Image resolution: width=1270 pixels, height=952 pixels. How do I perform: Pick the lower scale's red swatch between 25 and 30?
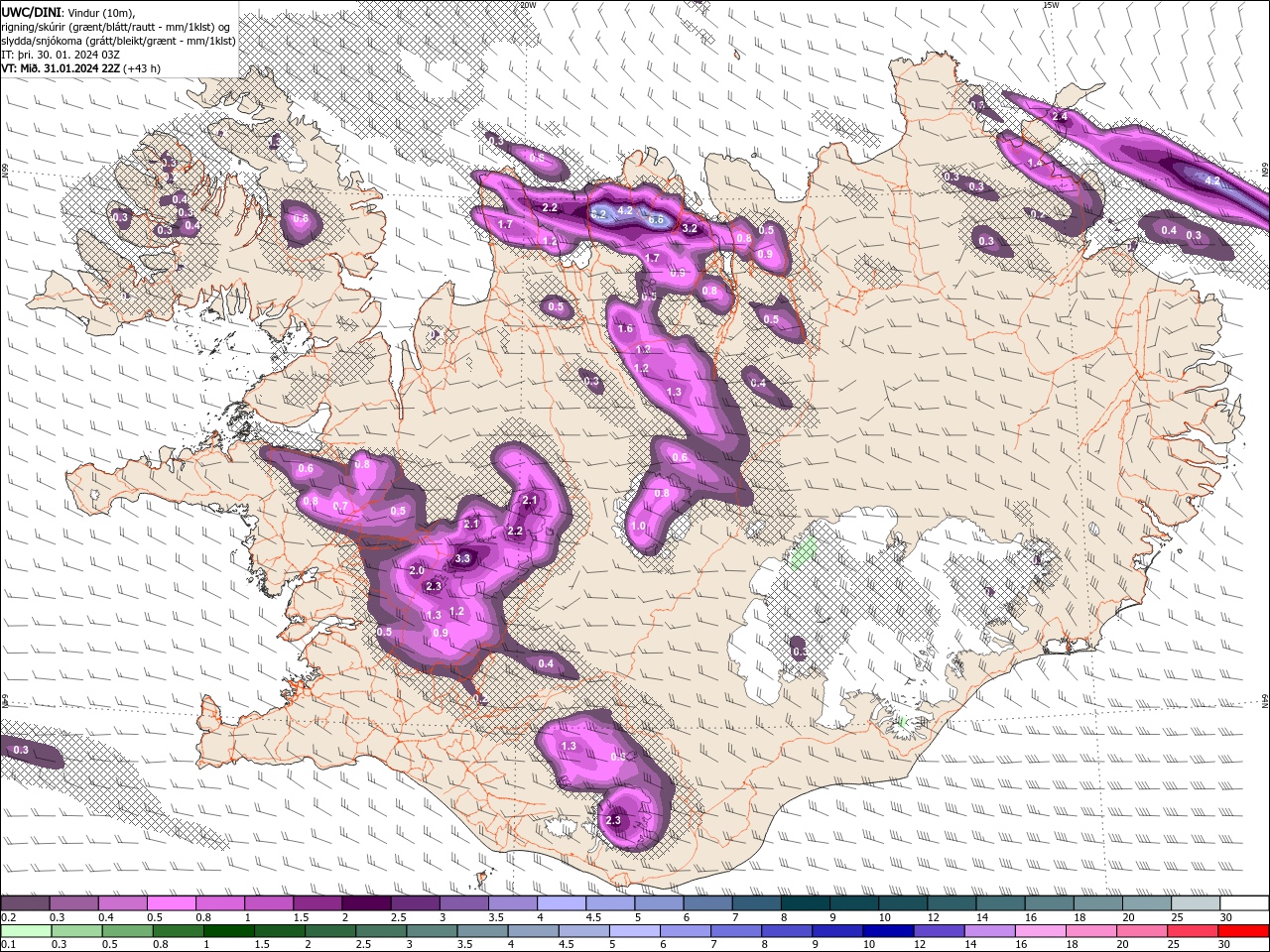tap(1193, 930)
